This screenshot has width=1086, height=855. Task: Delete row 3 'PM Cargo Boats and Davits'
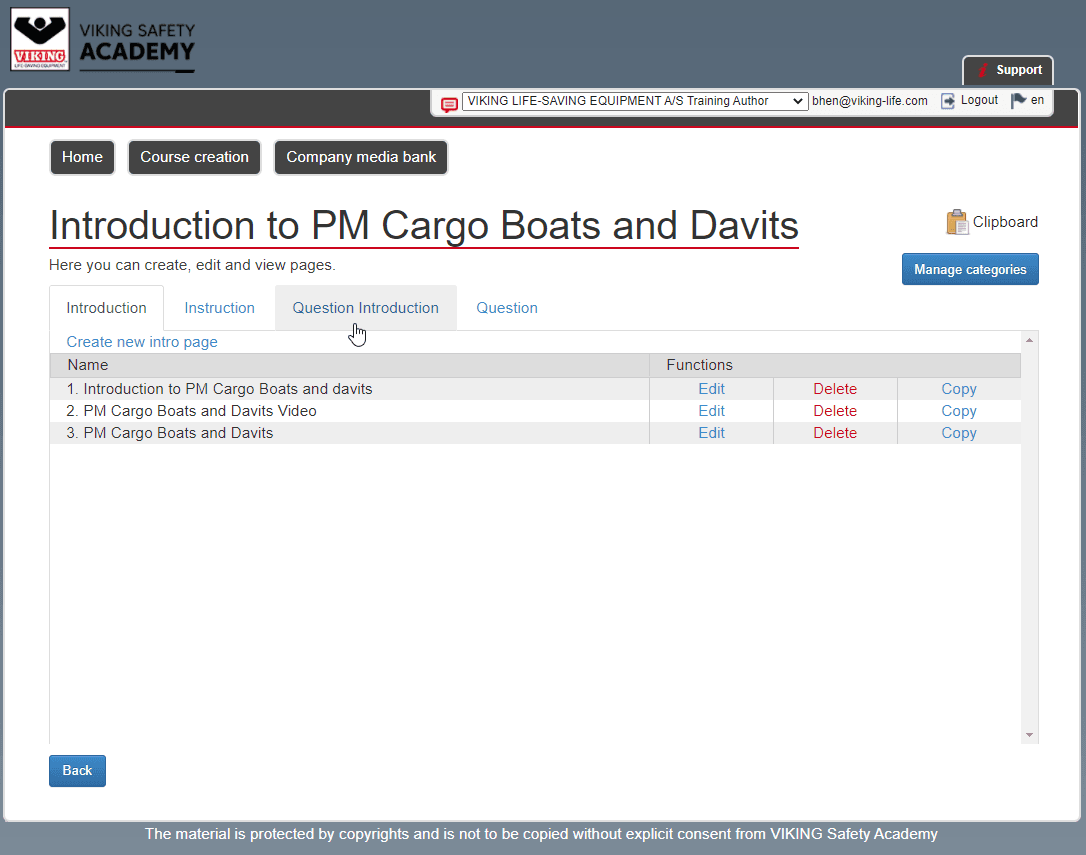835,433
